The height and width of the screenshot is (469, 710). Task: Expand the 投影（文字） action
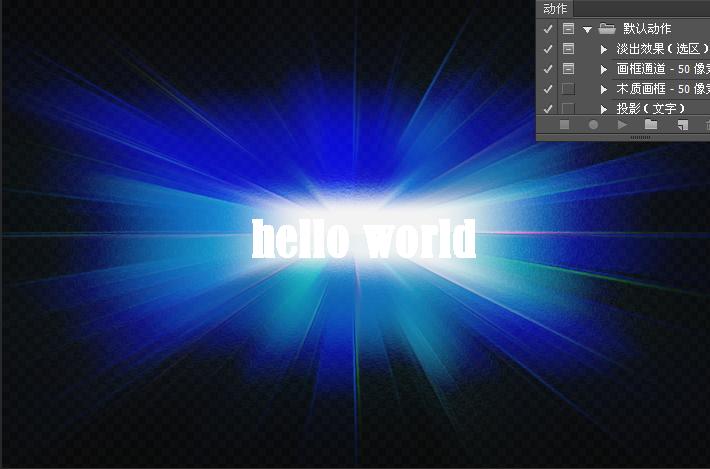pos(604,109)
